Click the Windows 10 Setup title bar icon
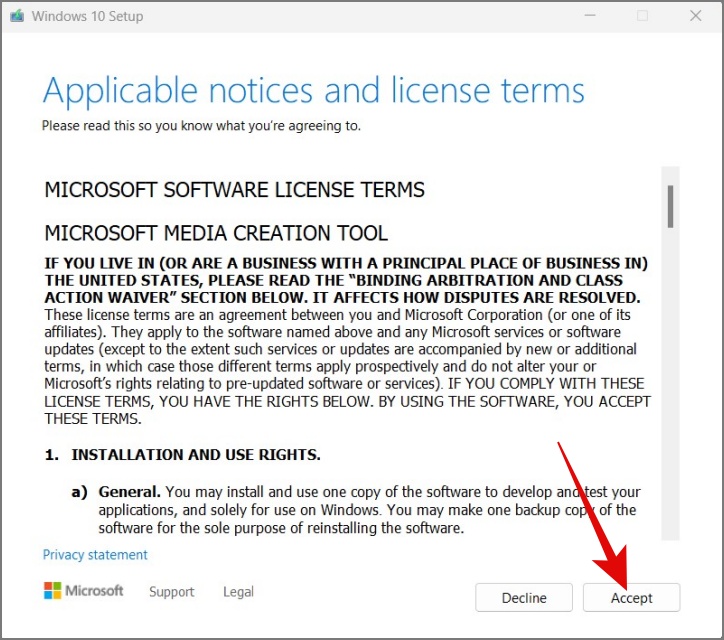Screen dimensions: 724x640 [x=17, y=16]
